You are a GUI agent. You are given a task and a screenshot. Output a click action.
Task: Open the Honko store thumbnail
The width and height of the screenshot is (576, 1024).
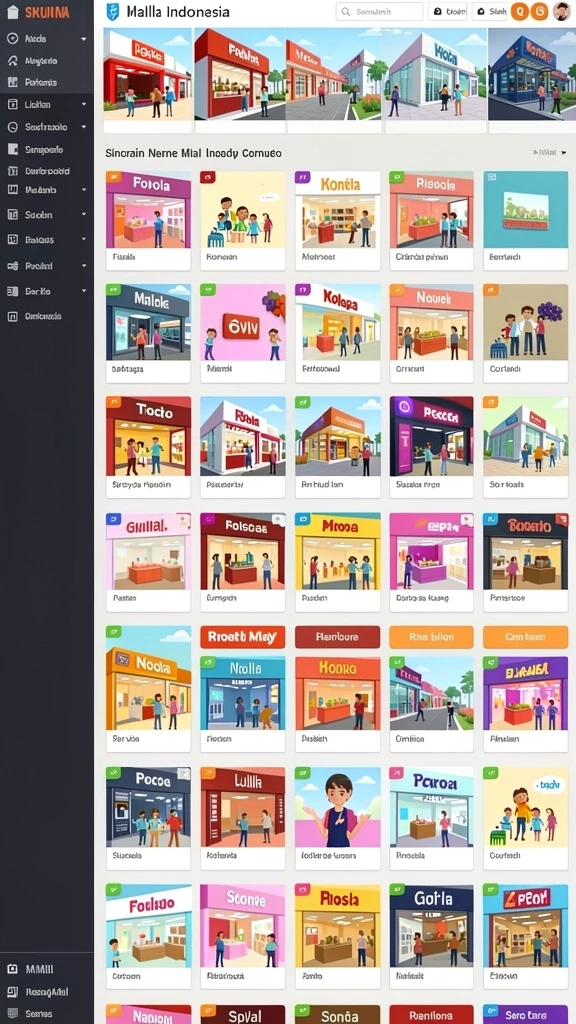(337, 694)
